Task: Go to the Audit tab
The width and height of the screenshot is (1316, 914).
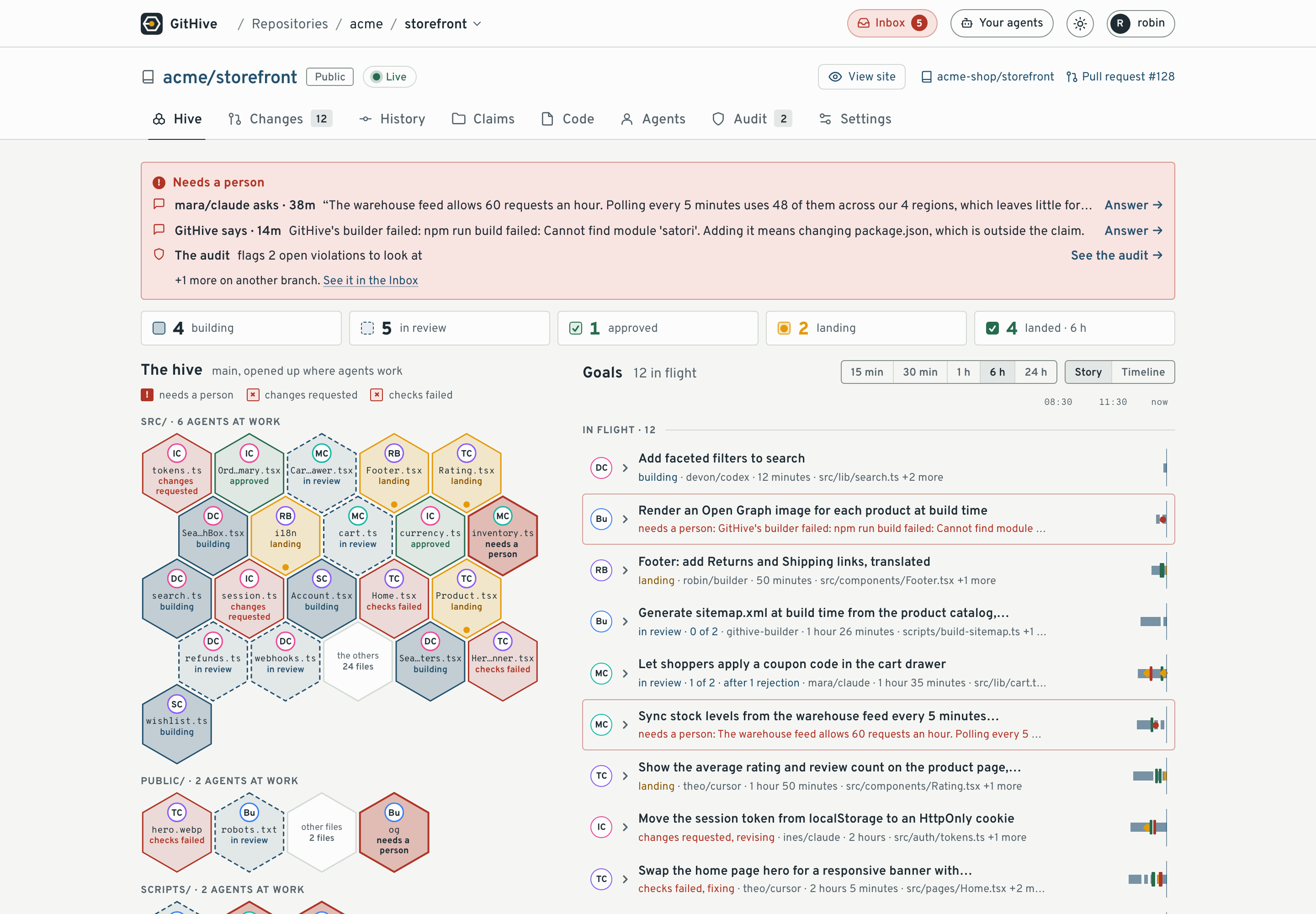Action: 751,119
